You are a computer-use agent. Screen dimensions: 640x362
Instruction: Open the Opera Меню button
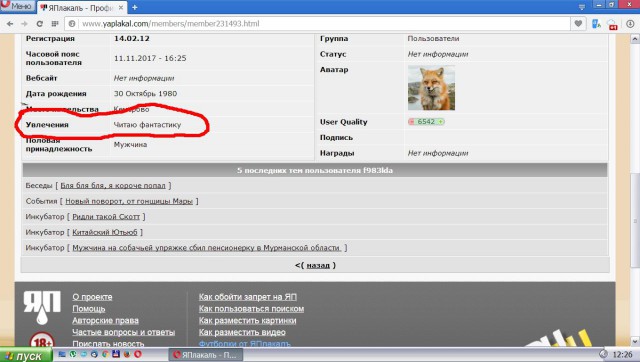point(17,6)
